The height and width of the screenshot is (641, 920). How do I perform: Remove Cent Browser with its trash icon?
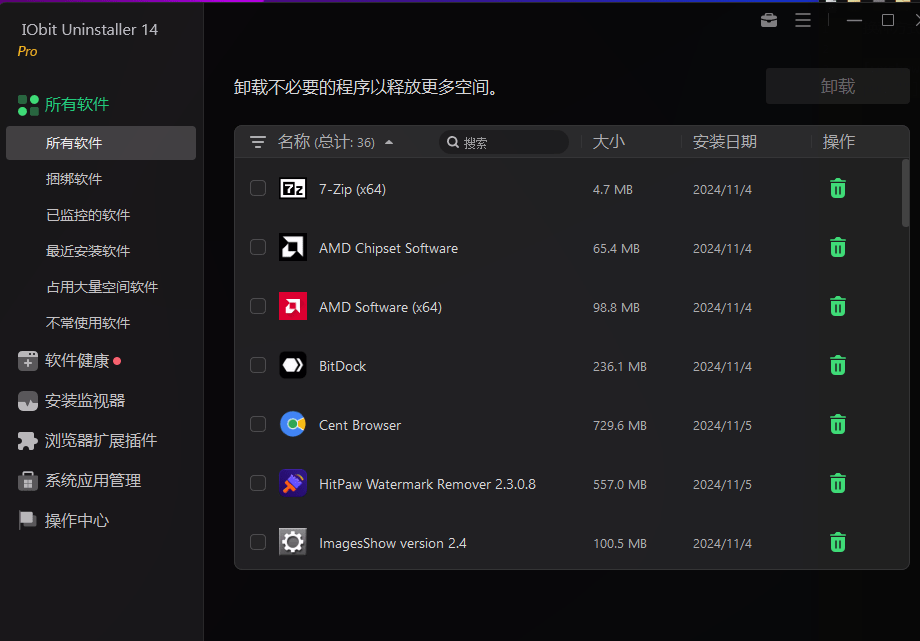click(838, 424)
